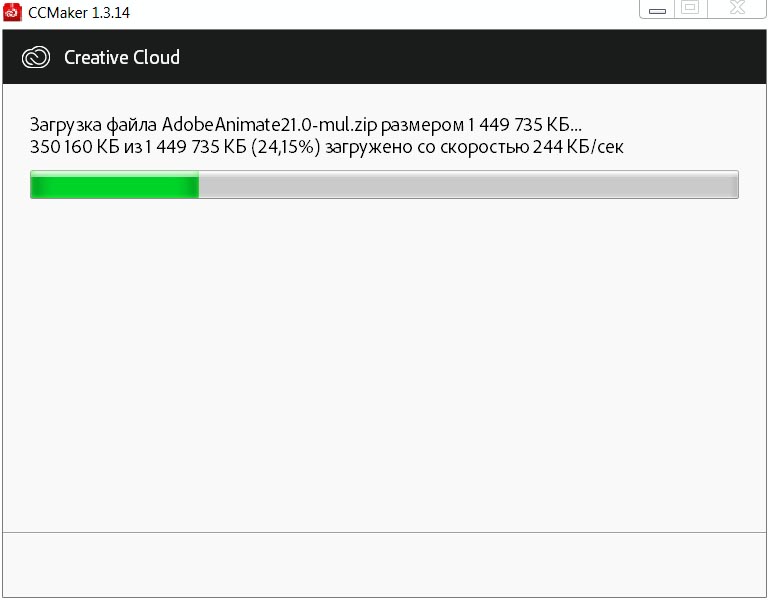Viewport: 769px width, 600px height.
Task: Click the AdobeAnimate21.0-mul.zip file name text
Action: pos(269,125)
